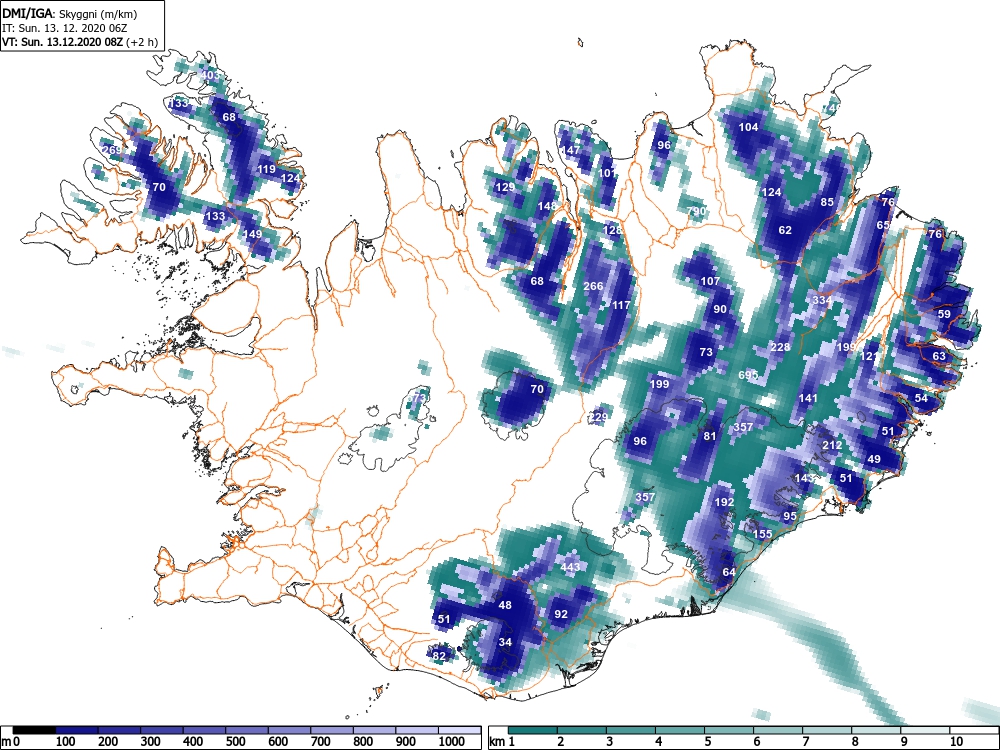This screenshot has height=750, width=1000.
Task: Click the dark teal swatch between km 1 and 2
Action: 533,730
